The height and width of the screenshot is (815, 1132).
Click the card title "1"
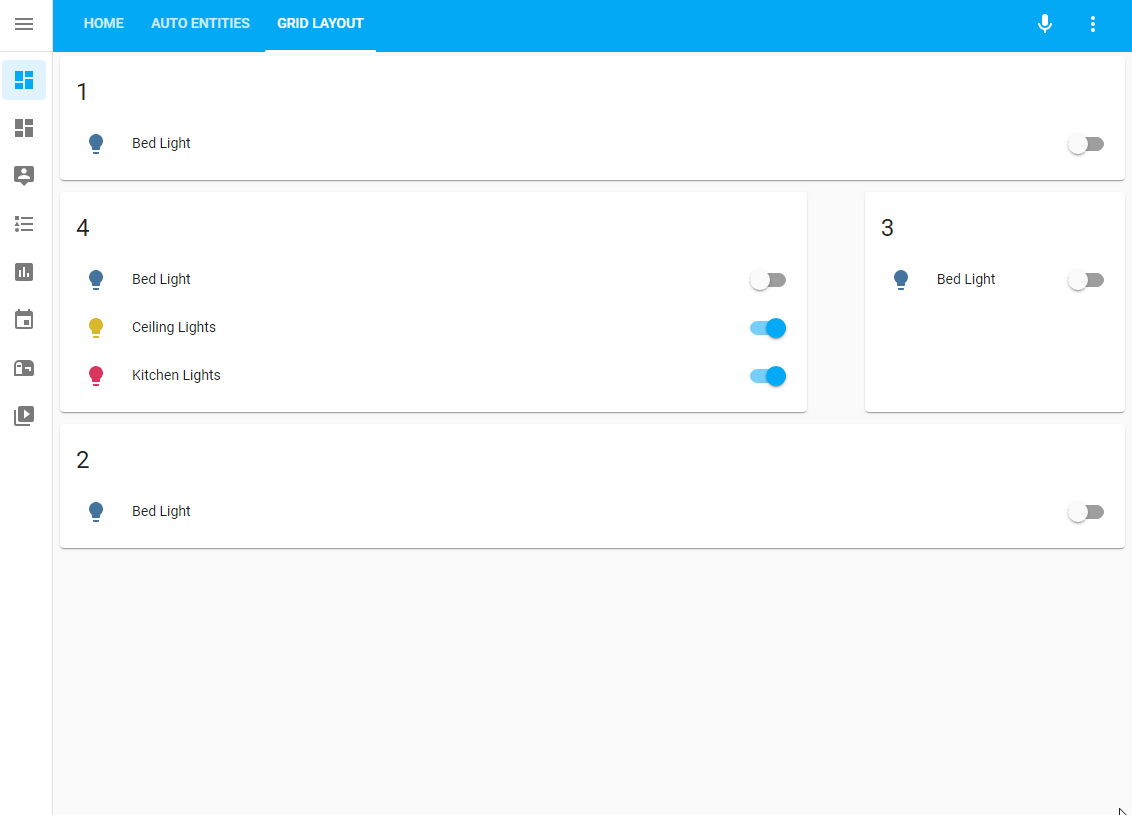(82, 92)
